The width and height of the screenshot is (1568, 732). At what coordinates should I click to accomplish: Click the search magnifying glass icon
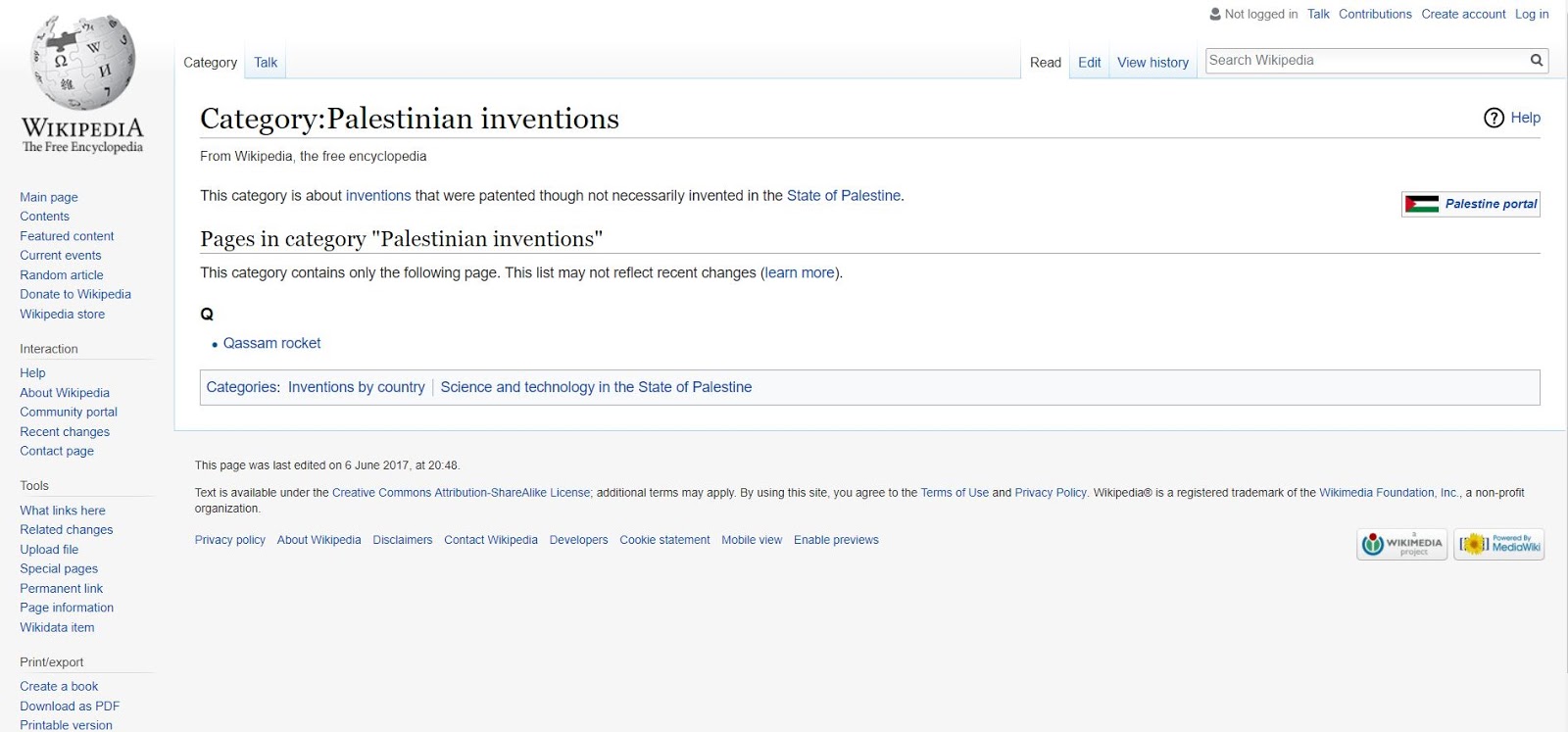click(1537, 61)
